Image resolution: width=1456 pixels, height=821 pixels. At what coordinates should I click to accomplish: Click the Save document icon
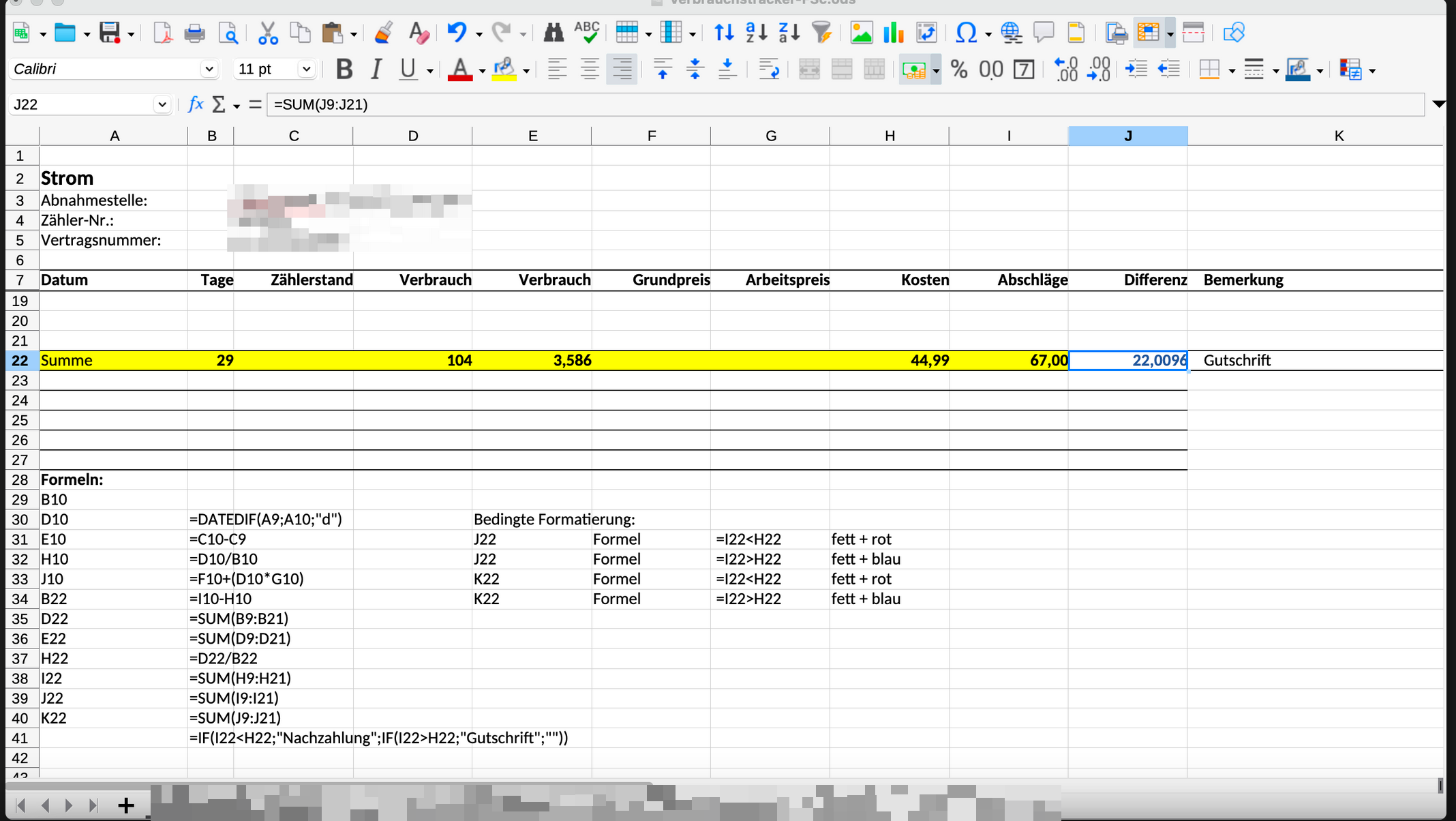110,33
